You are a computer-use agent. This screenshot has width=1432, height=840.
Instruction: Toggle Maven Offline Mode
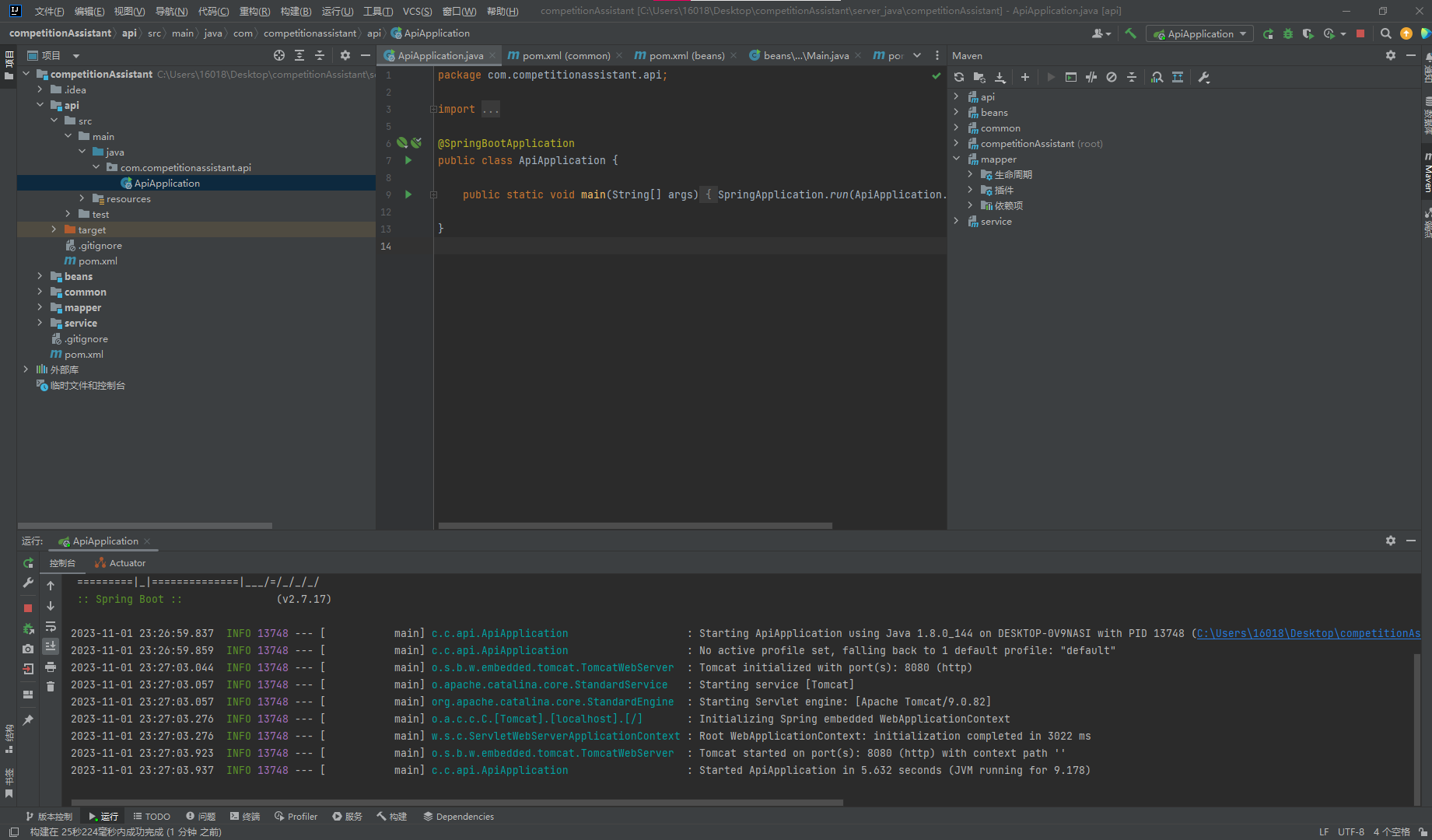pyautogui.click(x=1091, y=77)
